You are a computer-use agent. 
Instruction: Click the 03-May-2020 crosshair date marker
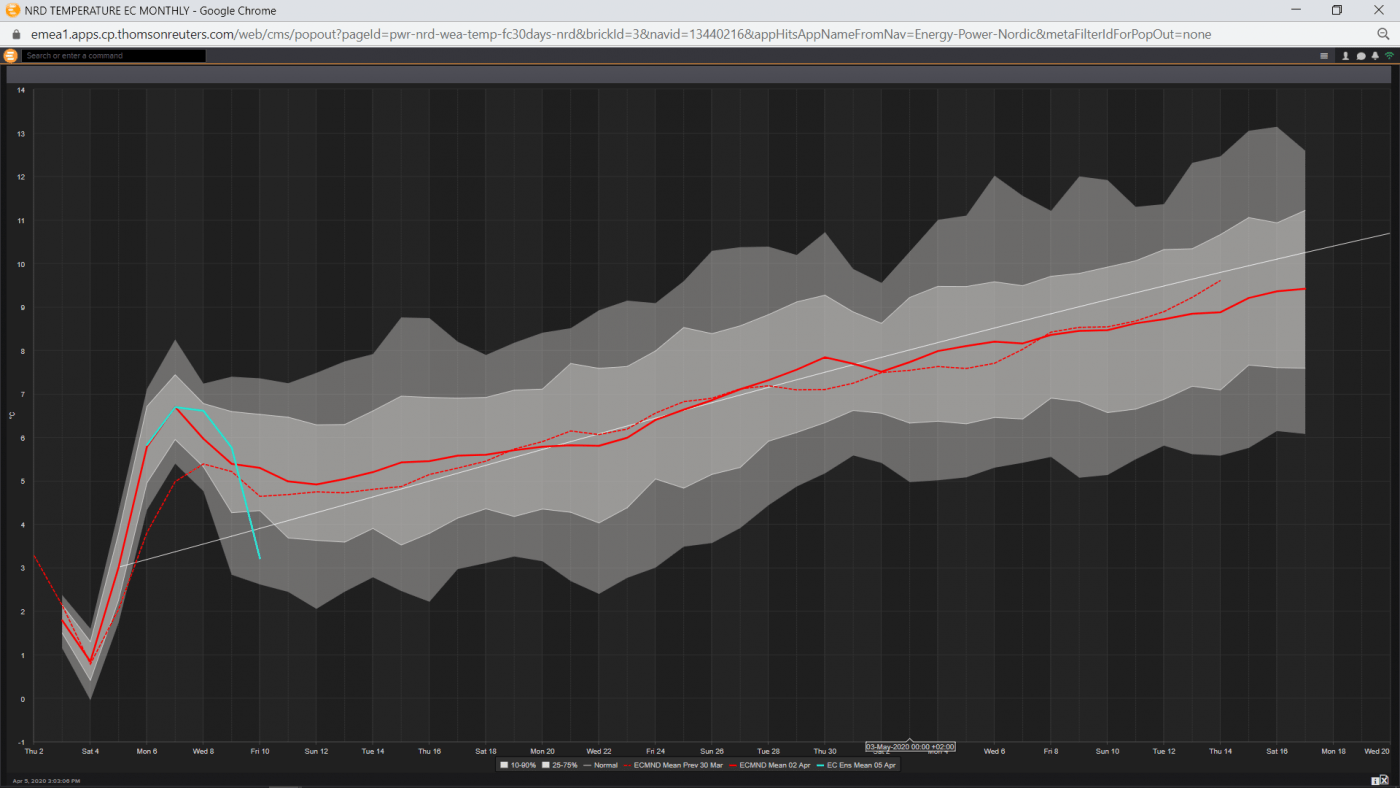click(x=910, y=746)
